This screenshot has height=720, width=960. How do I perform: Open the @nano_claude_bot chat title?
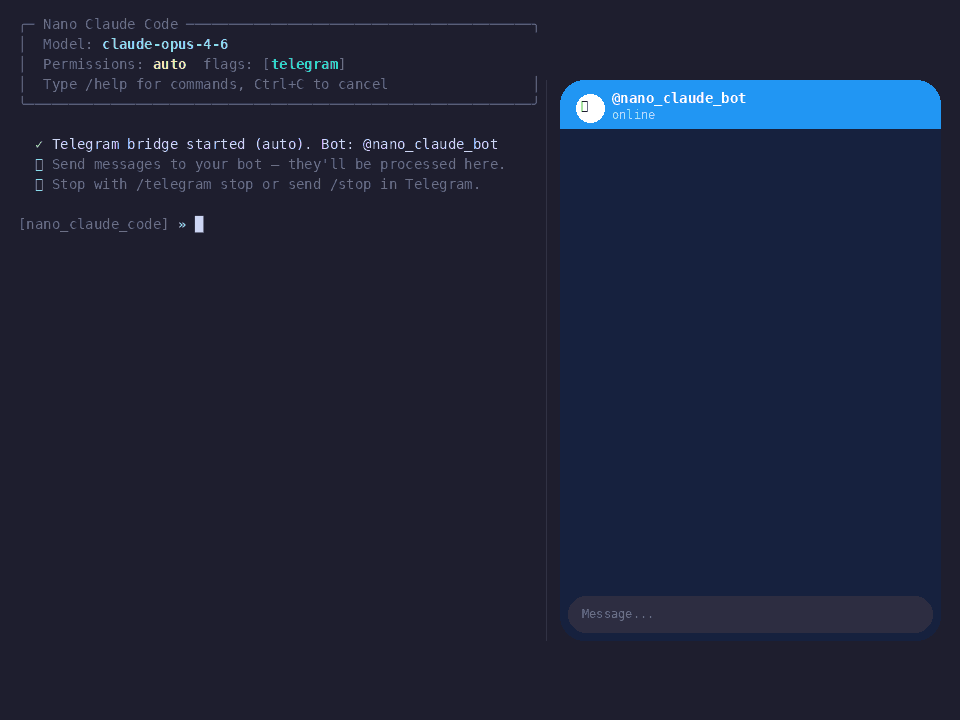tap(678, 98)
